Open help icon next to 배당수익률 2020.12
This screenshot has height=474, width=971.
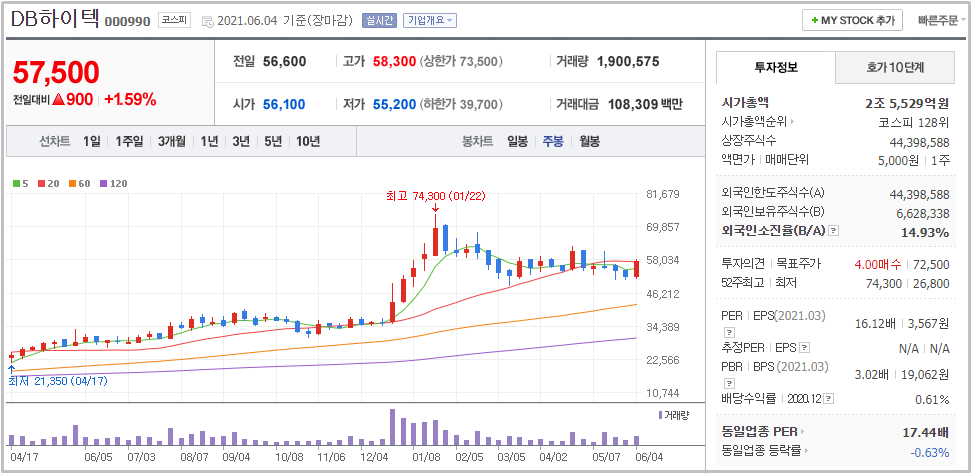[829, 399]
